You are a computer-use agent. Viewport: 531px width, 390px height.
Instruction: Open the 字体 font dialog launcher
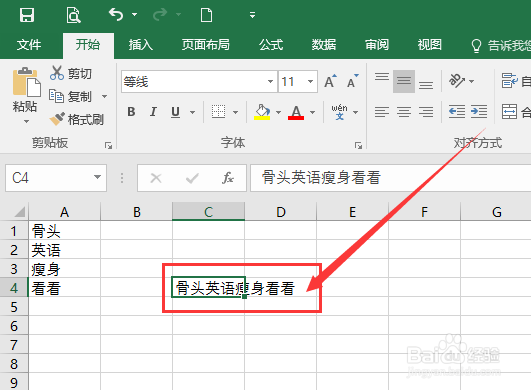tap(358, 146)
